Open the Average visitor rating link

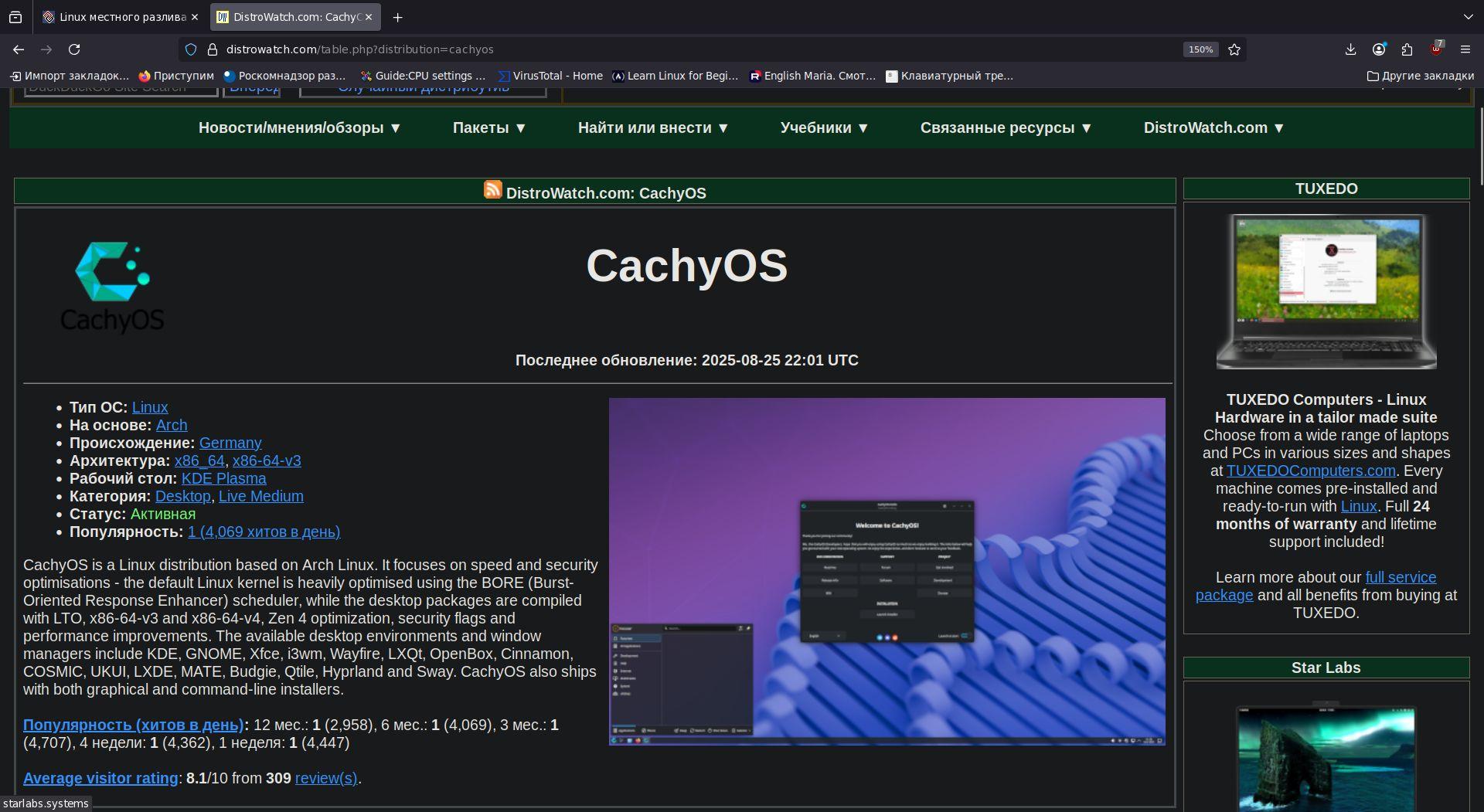click(100, 778)
